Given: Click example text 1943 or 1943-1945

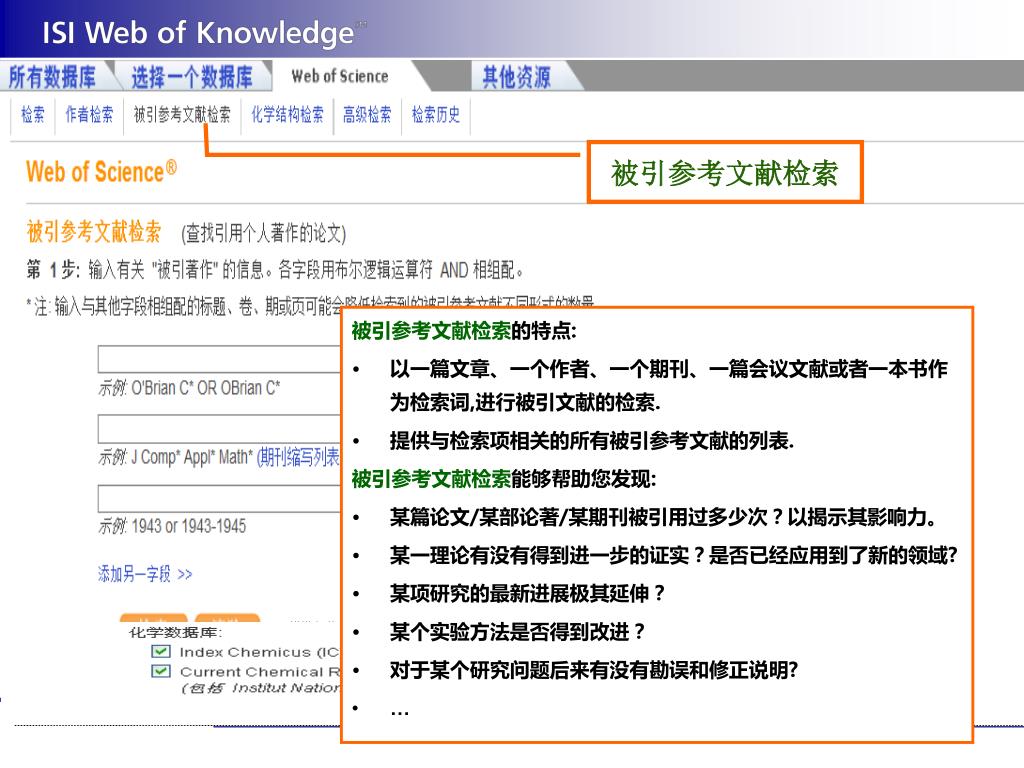Looking at the screenshot, I should [x=189, y=526].
